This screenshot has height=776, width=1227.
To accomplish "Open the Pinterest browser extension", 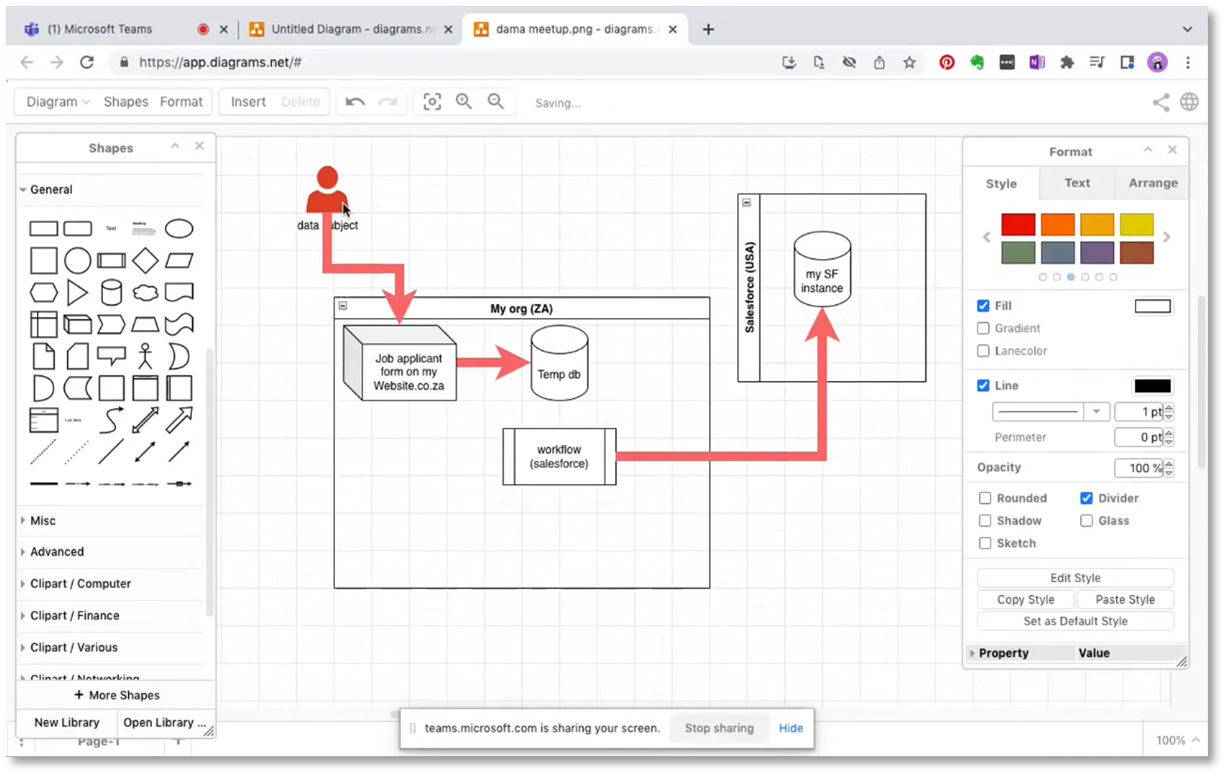I will tap(946, 62).
